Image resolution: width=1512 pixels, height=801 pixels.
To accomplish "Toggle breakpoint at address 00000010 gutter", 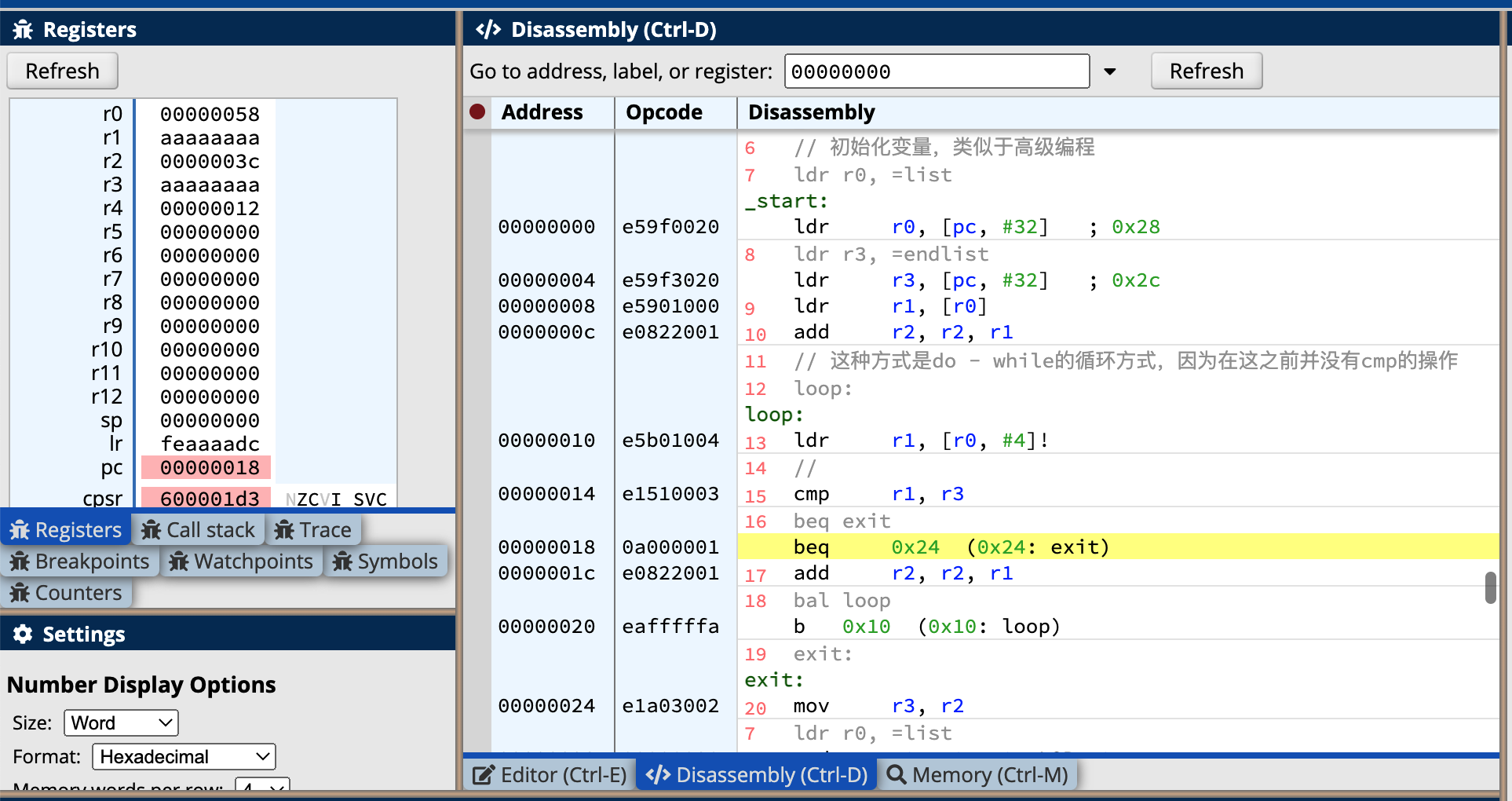I will [477, 441].
